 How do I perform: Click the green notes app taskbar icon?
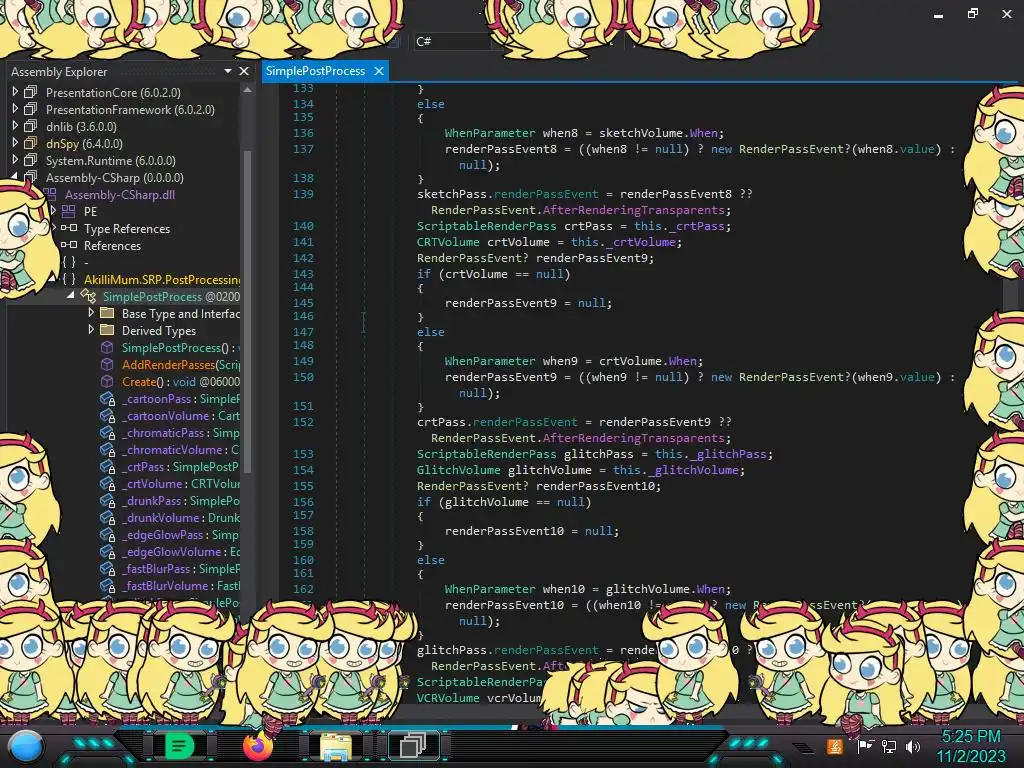[179, 746]
